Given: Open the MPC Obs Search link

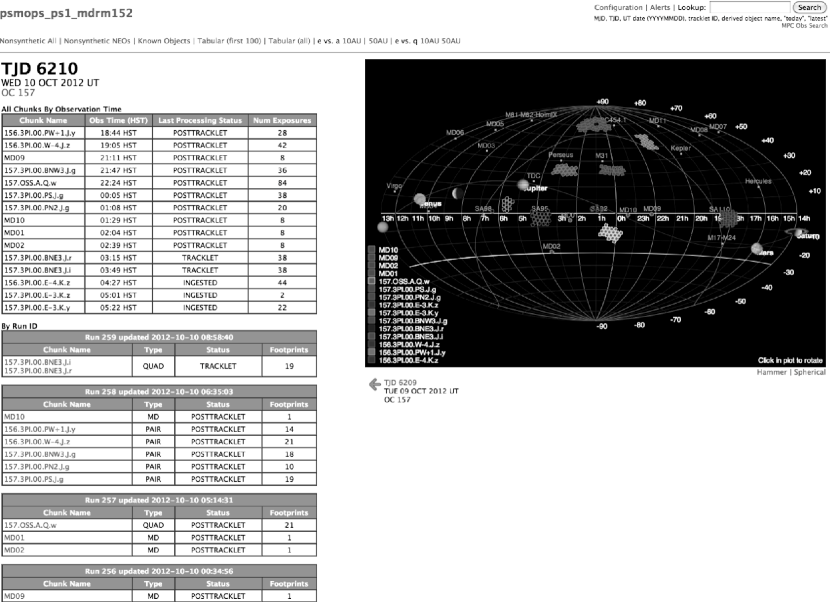Looking at the screenshot, I should pos(805,25).
